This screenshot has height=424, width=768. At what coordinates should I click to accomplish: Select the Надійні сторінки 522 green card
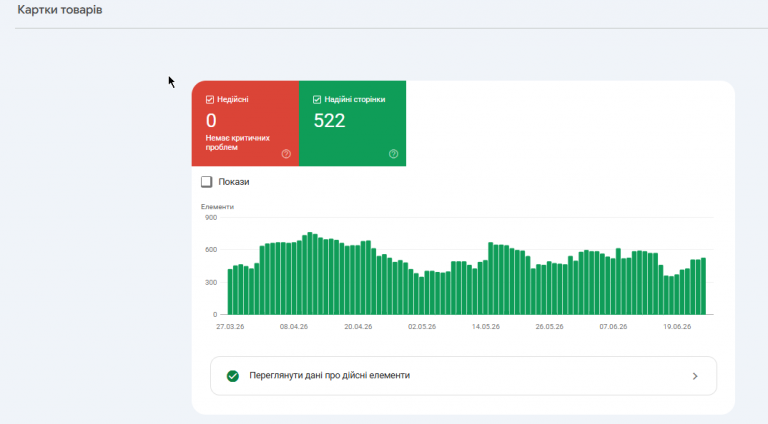[x=352, y=123]
